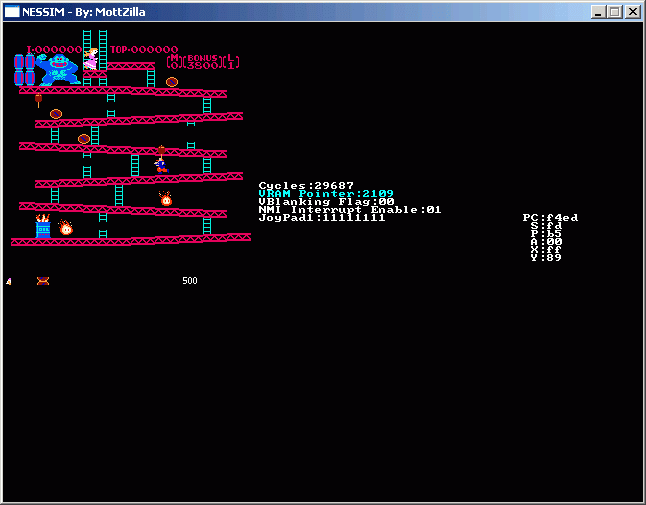Click the Mario sprite on the girder
The height and width of the screenshot is (505, 646).
click(x=160, y=165)
